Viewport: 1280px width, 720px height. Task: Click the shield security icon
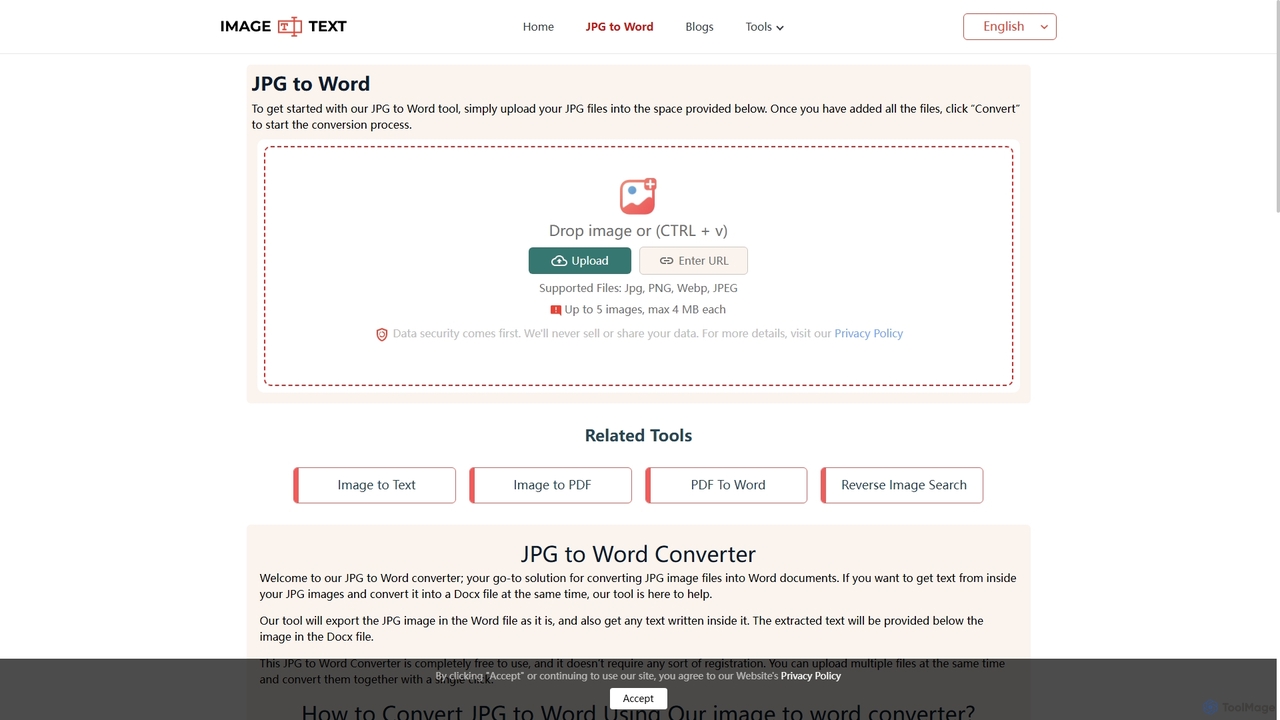click(x=381, y=334)
